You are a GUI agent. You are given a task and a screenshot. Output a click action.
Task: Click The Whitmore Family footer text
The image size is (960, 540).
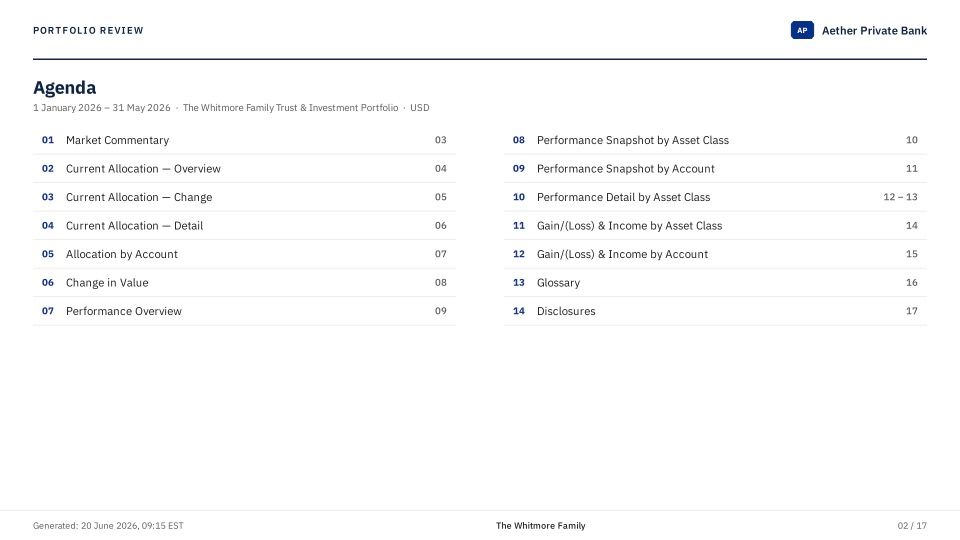coord(541,525)
